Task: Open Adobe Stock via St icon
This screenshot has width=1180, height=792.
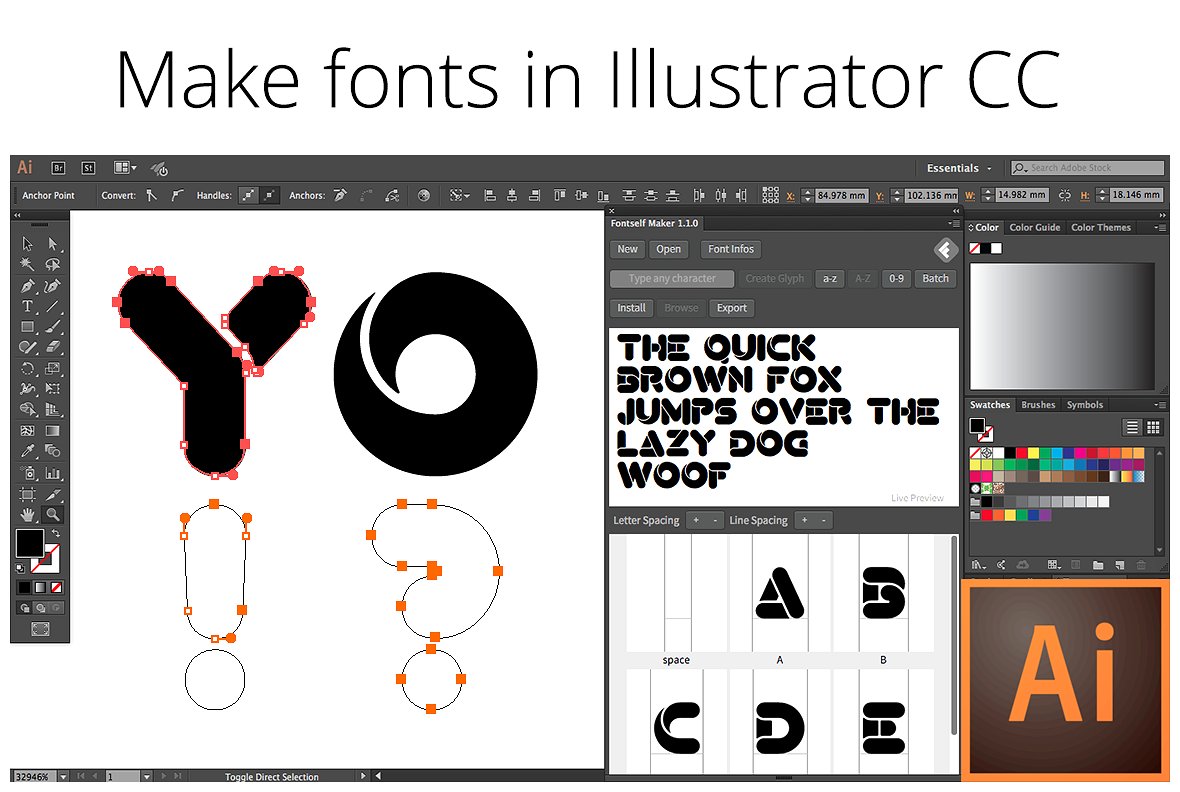Action: 88,168
